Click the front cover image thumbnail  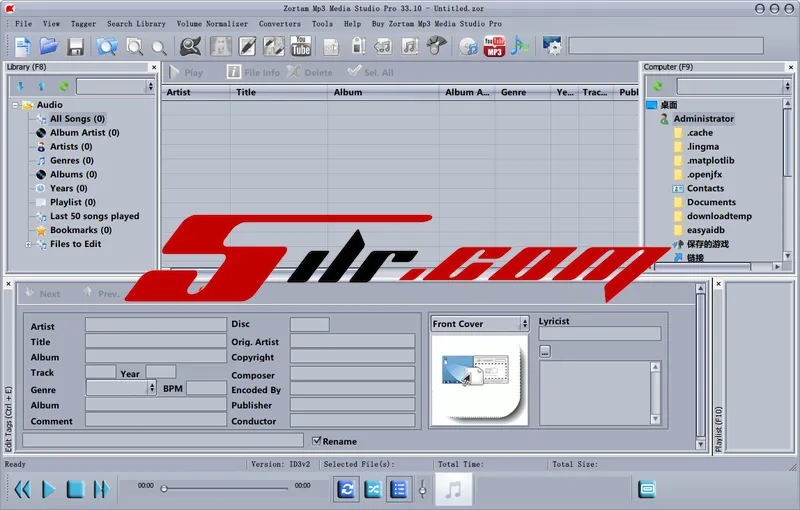[x=478, y=379]
